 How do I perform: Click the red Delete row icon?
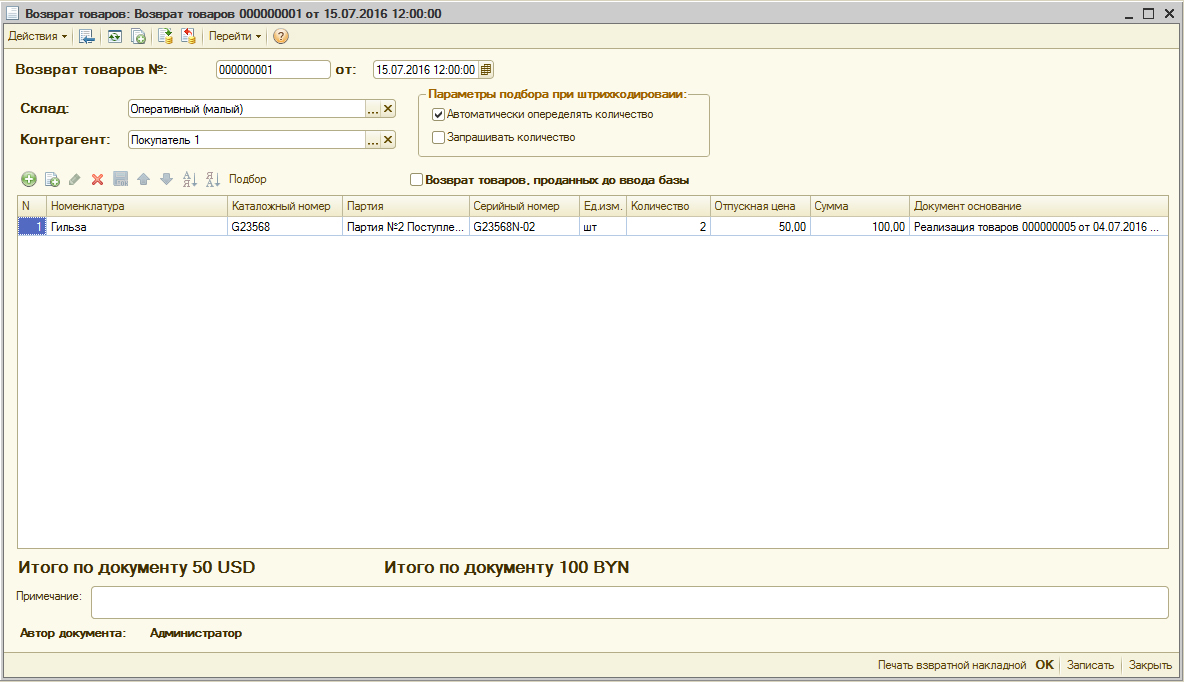pyautogui.click(x=98, y=180)
